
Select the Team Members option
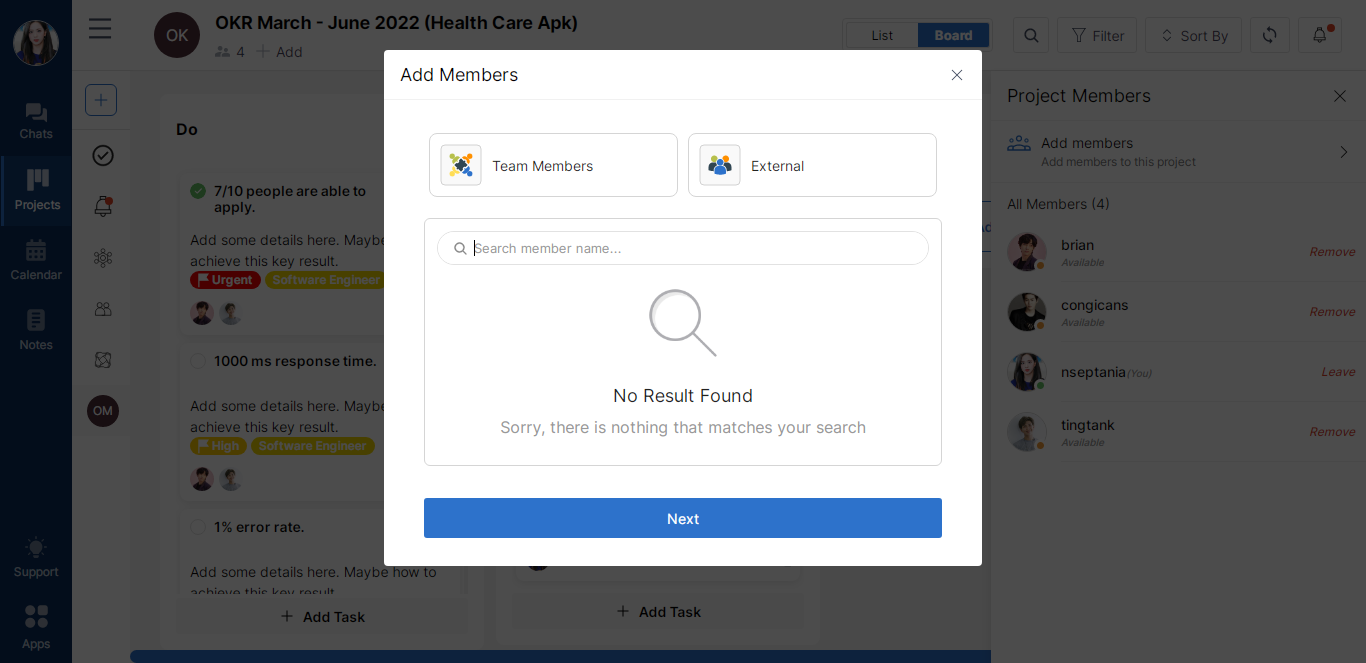(x=553, y=165)
